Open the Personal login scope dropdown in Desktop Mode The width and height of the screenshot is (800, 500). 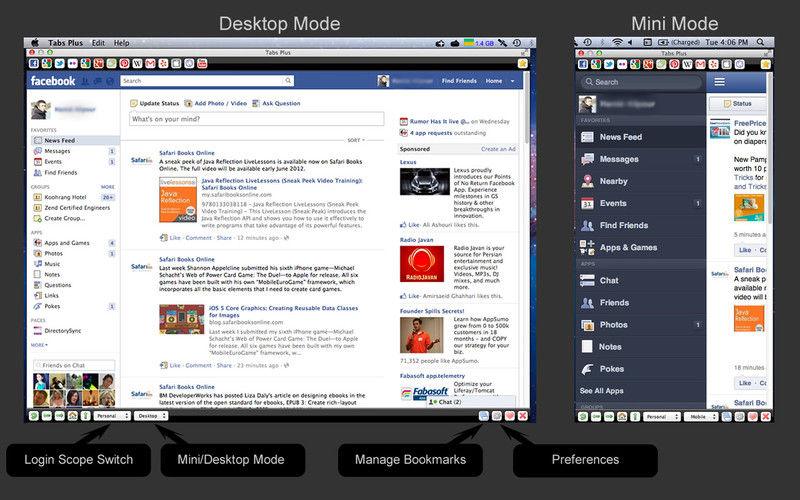[112, 416]
